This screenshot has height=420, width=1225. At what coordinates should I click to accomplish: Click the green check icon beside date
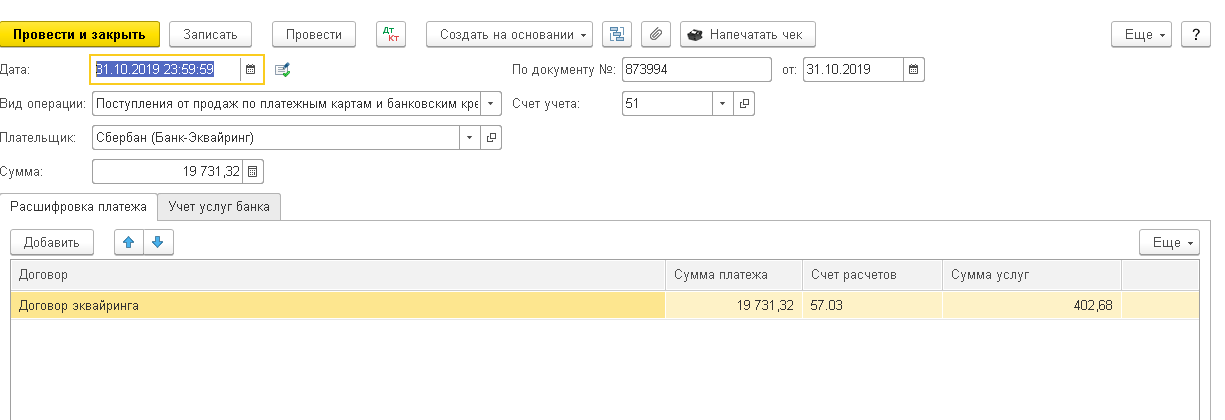pyautogui.click(x=283, y=70)
